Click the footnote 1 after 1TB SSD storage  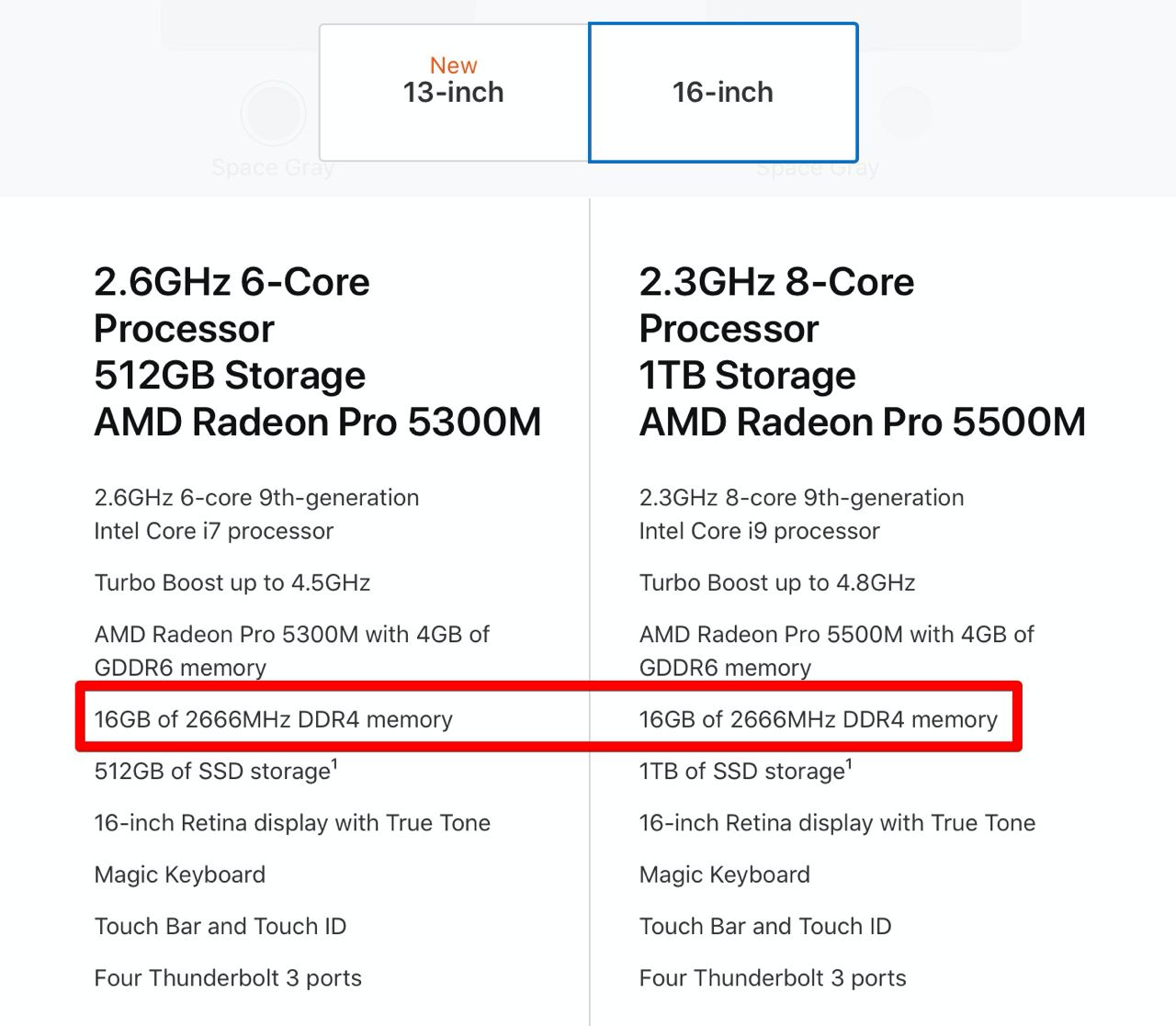click(x=849, y=764)
